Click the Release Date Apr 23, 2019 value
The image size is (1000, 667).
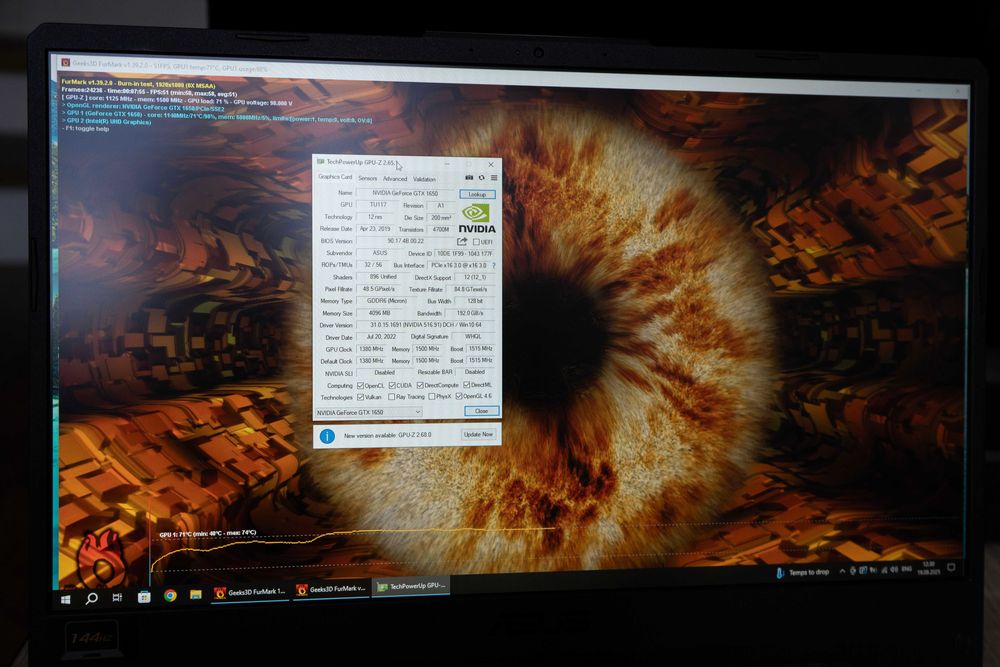click(x=375, y=229)
